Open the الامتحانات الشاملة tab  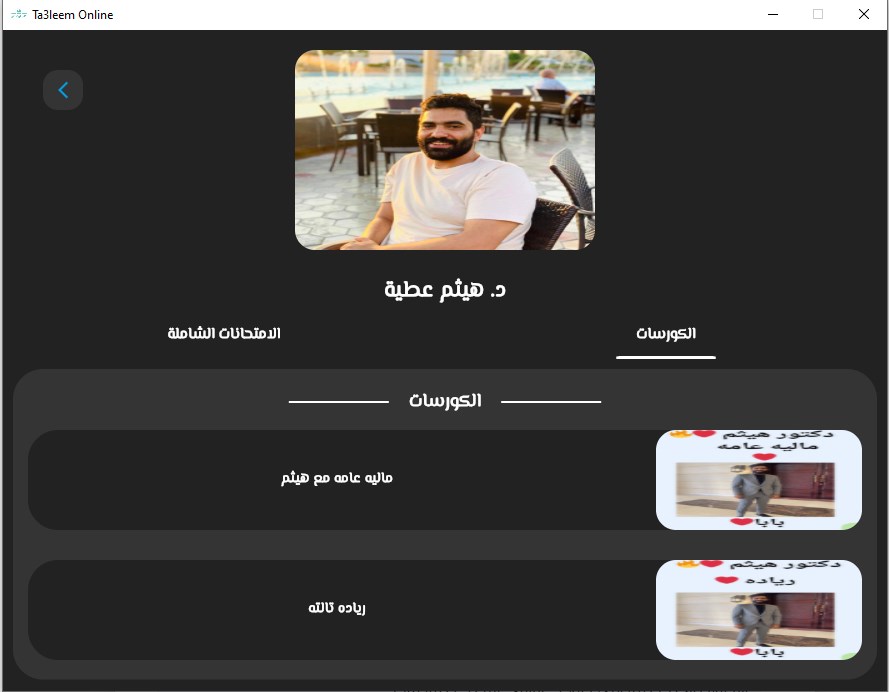(224, 333)
